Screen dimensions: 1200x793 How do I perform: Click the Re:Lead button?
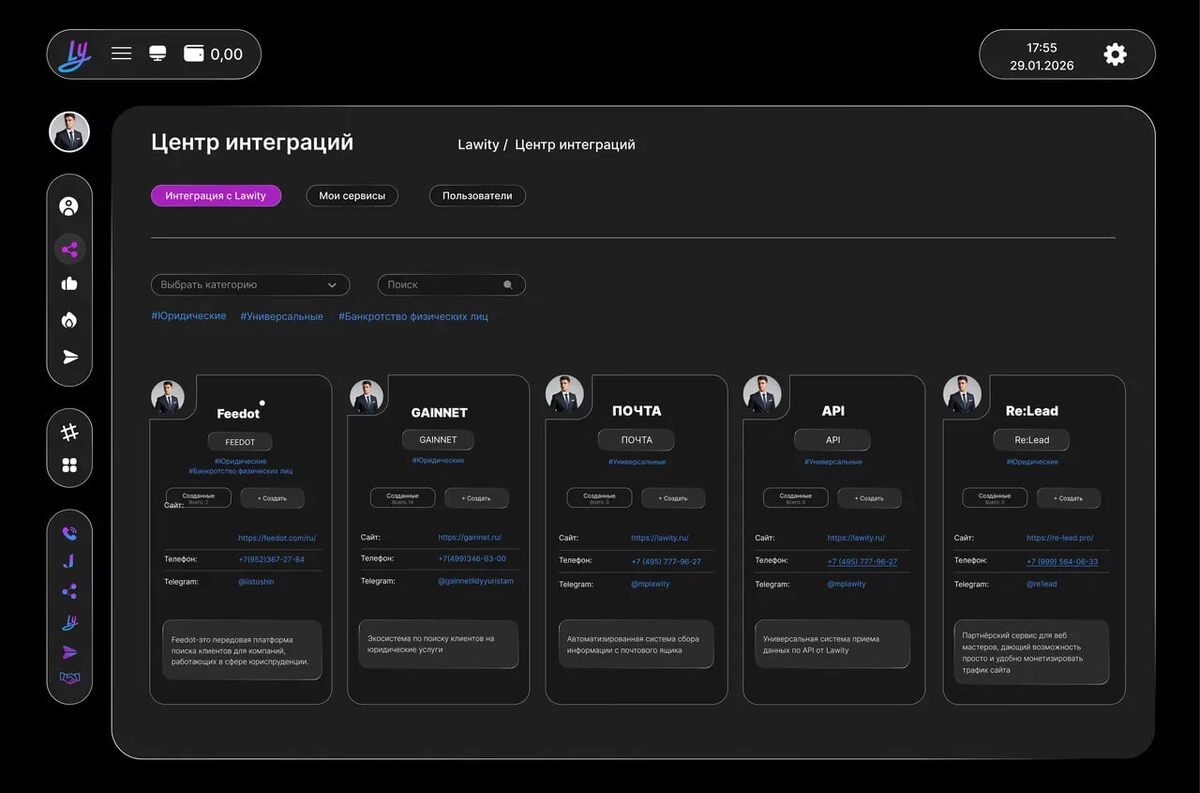1031,440
